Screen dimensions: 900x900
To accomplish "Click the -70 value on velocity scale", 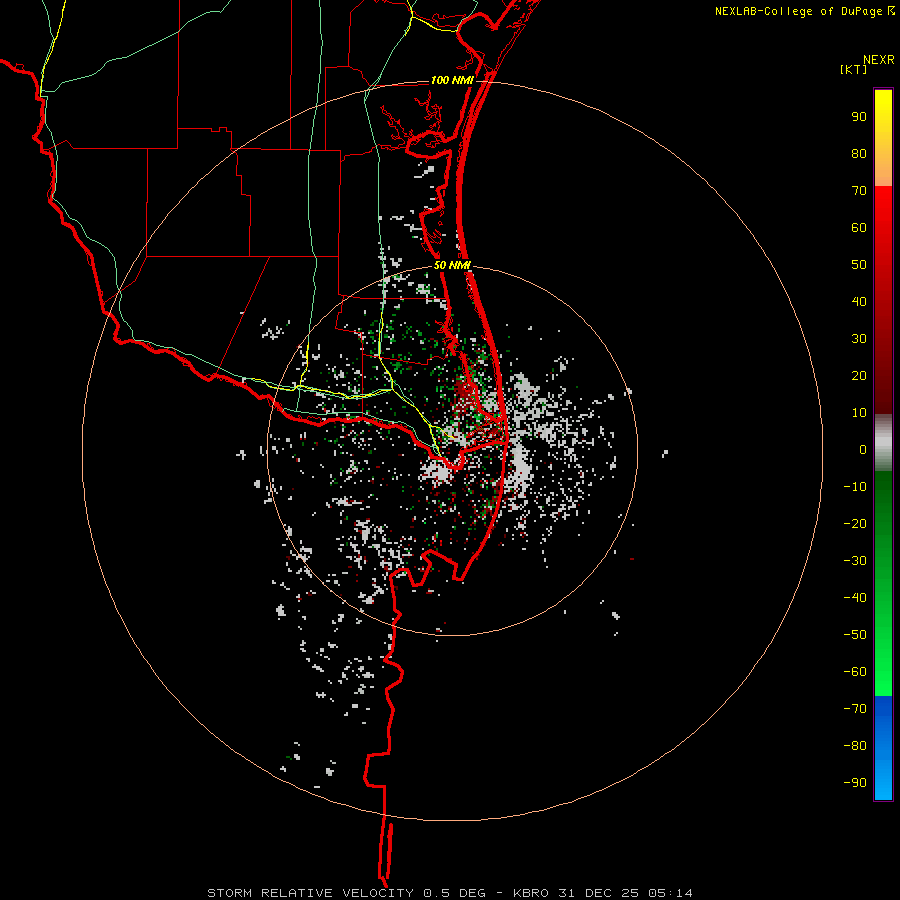I will click(x=855, y=709).
